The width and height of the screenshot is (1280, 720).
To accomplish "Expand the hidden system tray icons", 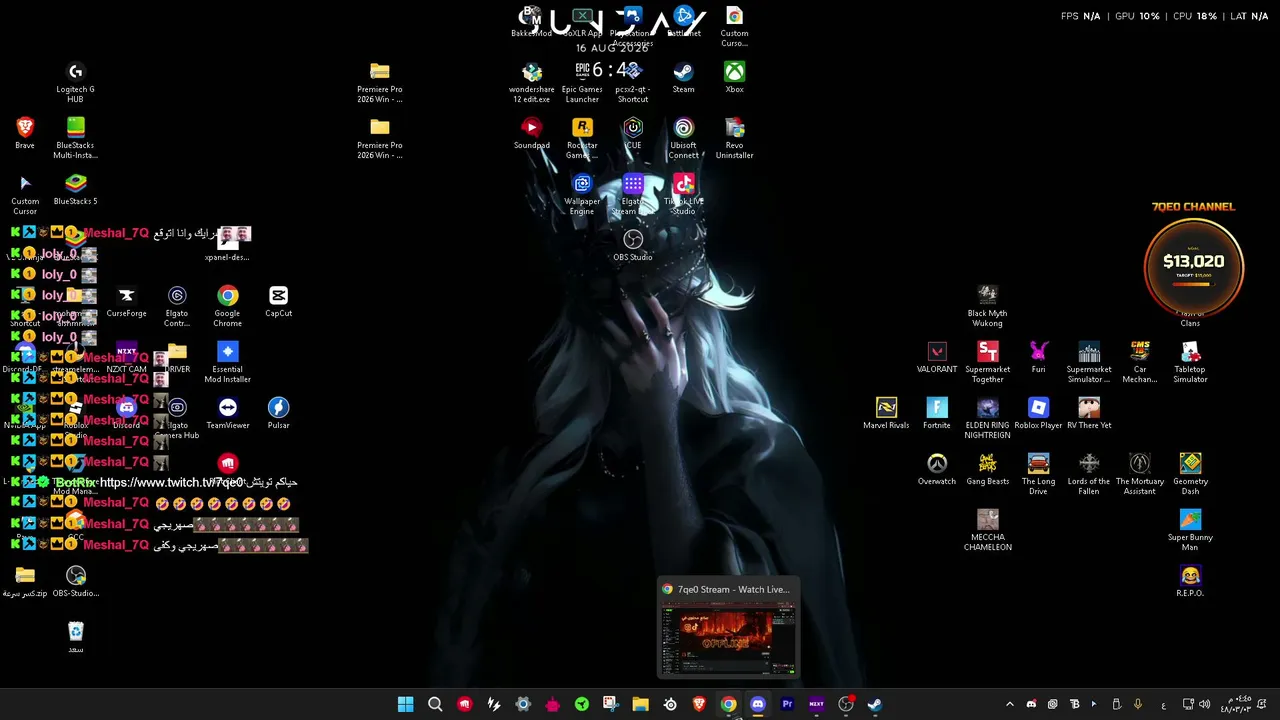I will click(x=1009, y=704).
